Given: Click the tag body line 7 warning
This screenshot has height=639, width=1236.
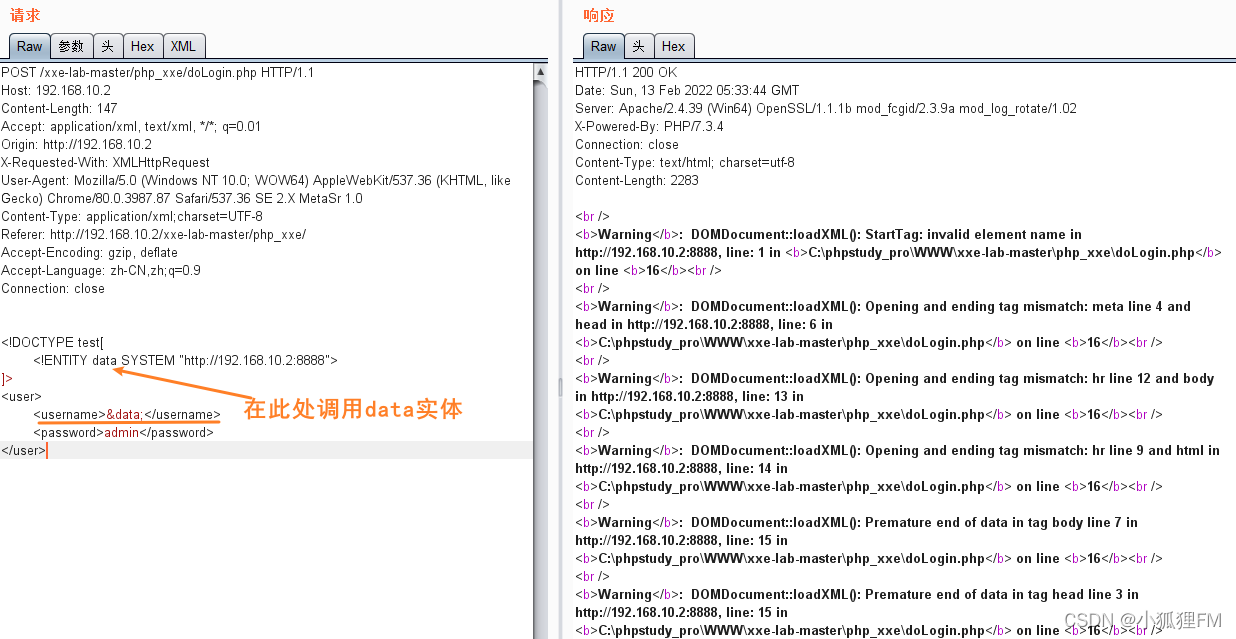Looking at the screenshot, I should [869, 540].
